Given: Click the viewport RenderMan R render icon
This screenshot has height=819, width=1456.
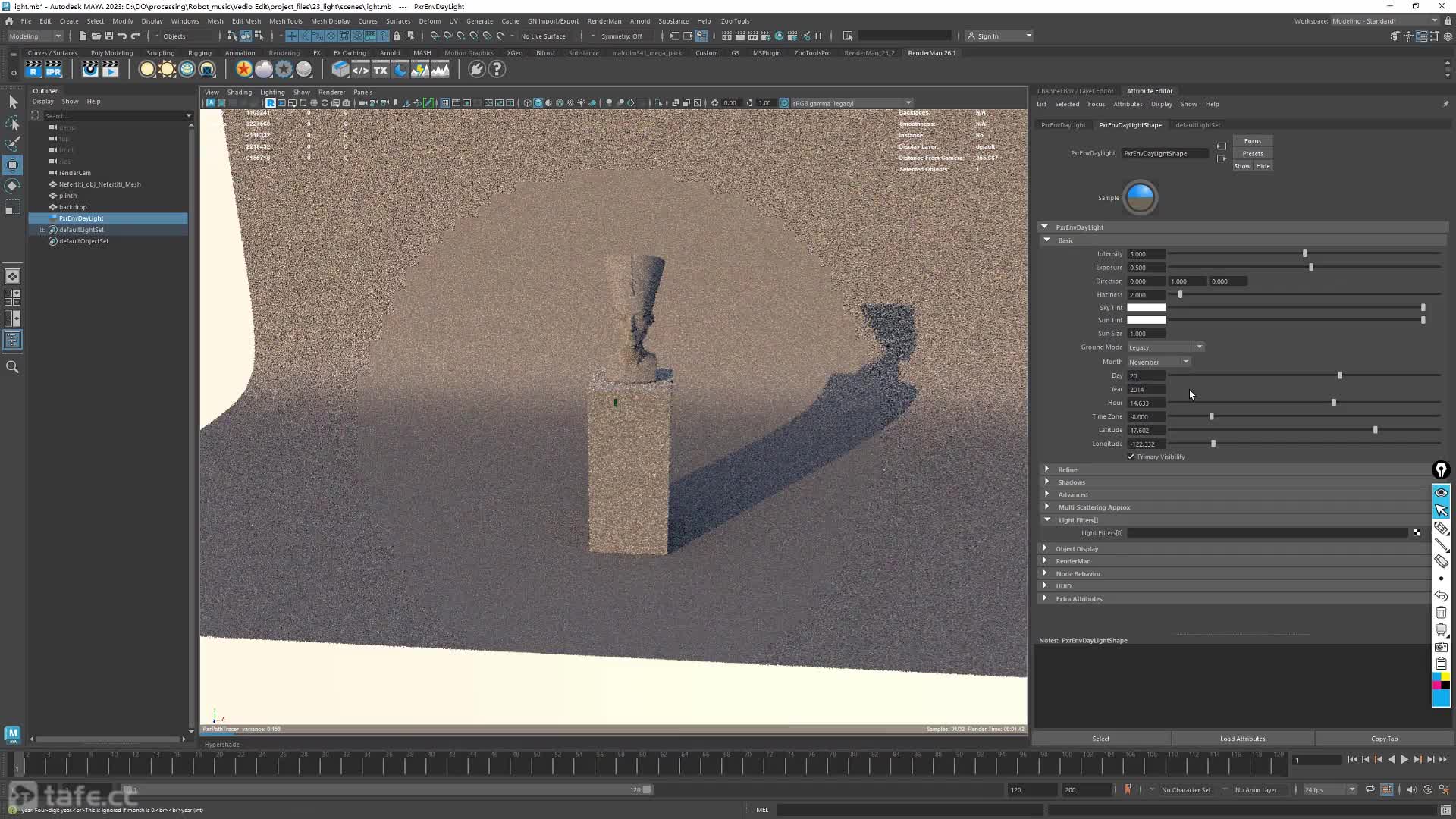Looking at the screenshot, I should point(271,103).
